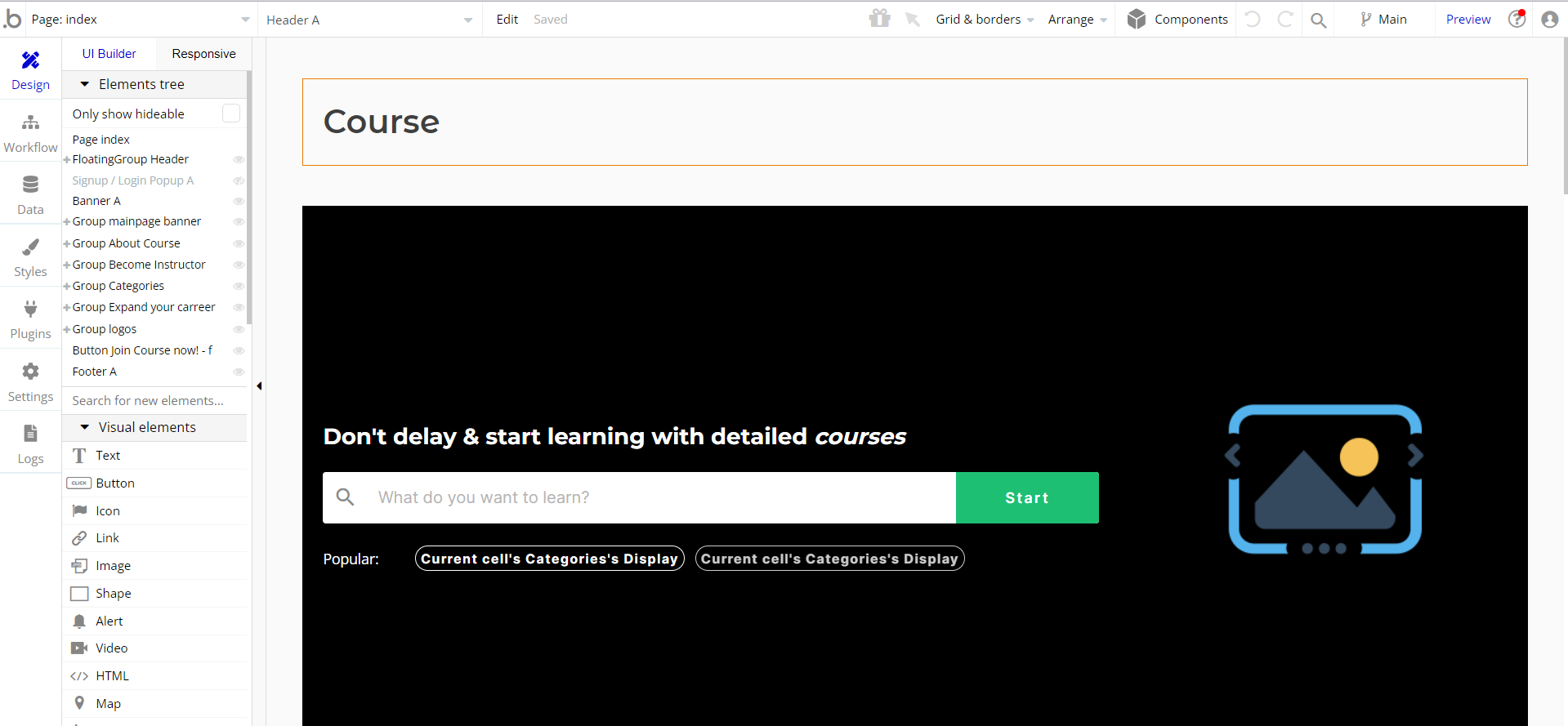1568x726 pixels.
Task: Expand the Group mainpage banner tree node
Action: [67, 222]
